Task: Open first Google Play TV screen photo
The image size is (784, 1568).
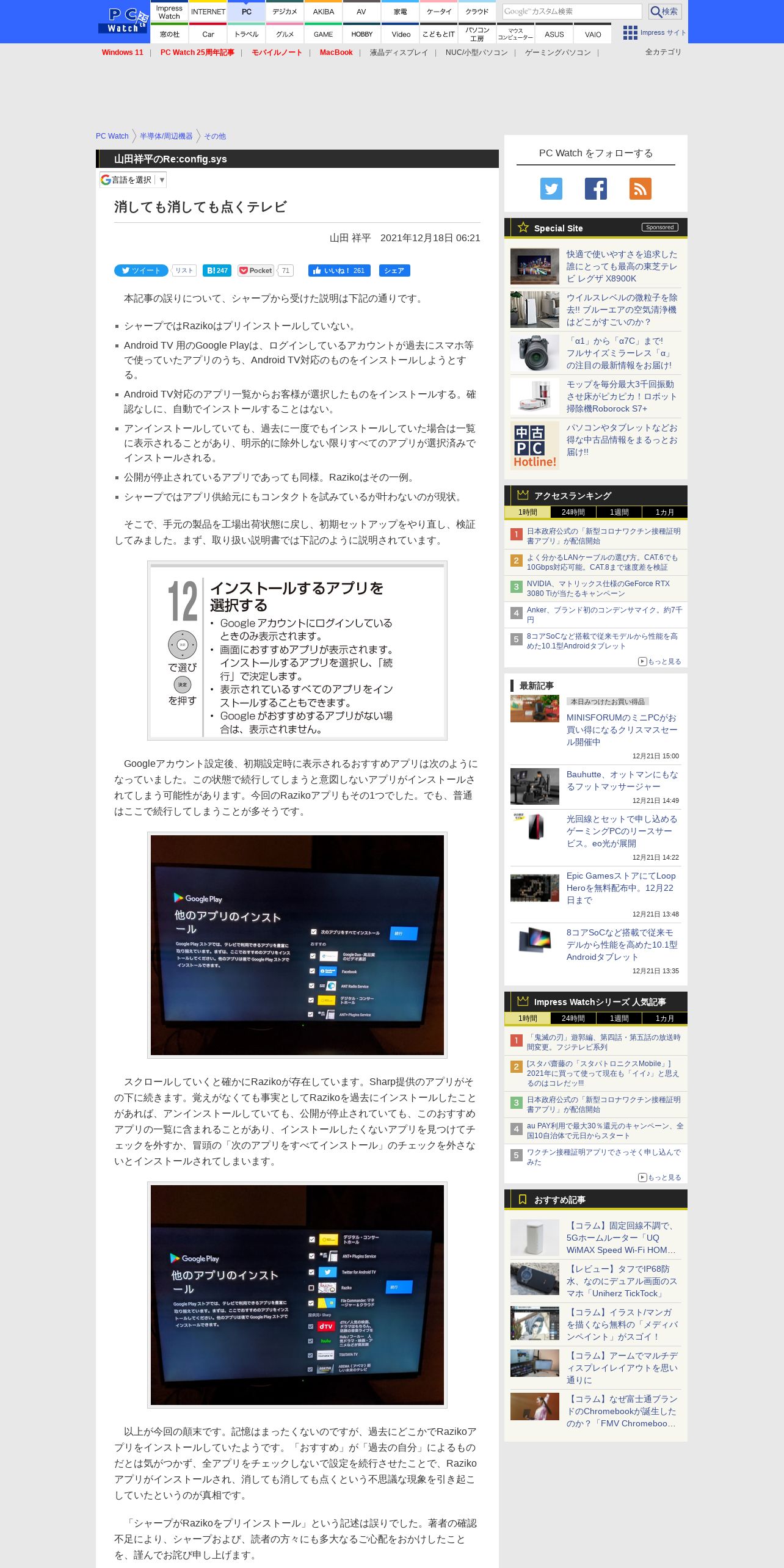Action: click(x=297, y=945)
